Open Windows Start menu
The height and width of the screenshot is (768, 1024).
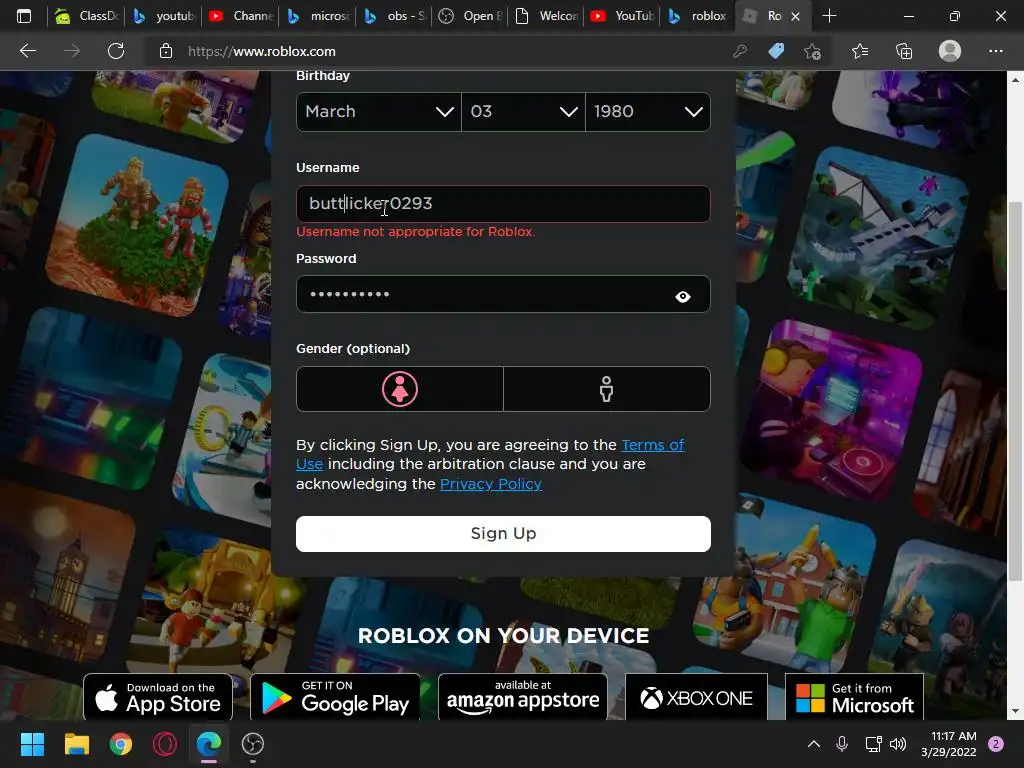[x=32, y=744]
